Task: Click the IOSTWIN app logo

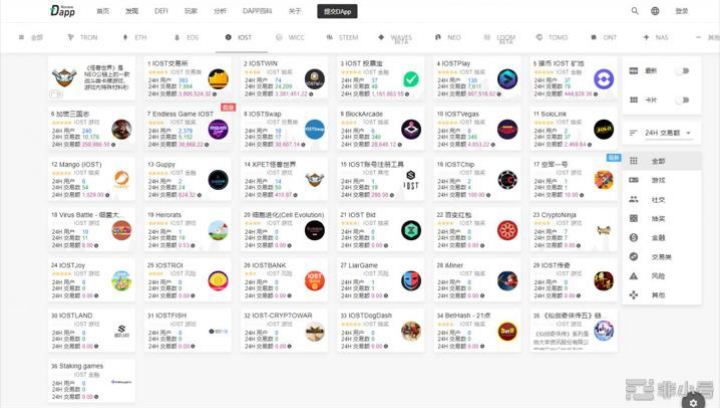Action: click(x=315, y=79)
